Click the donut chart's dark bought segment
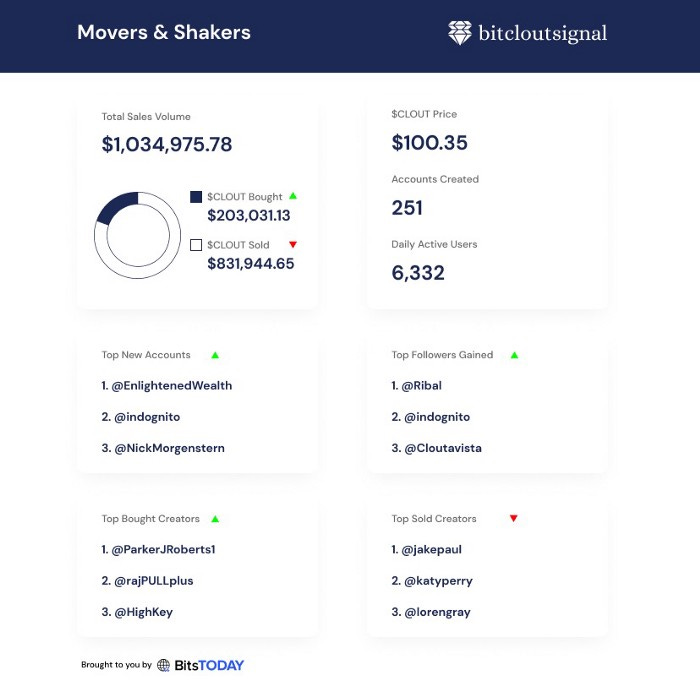700x691 pixels. (x=117, y=206)
